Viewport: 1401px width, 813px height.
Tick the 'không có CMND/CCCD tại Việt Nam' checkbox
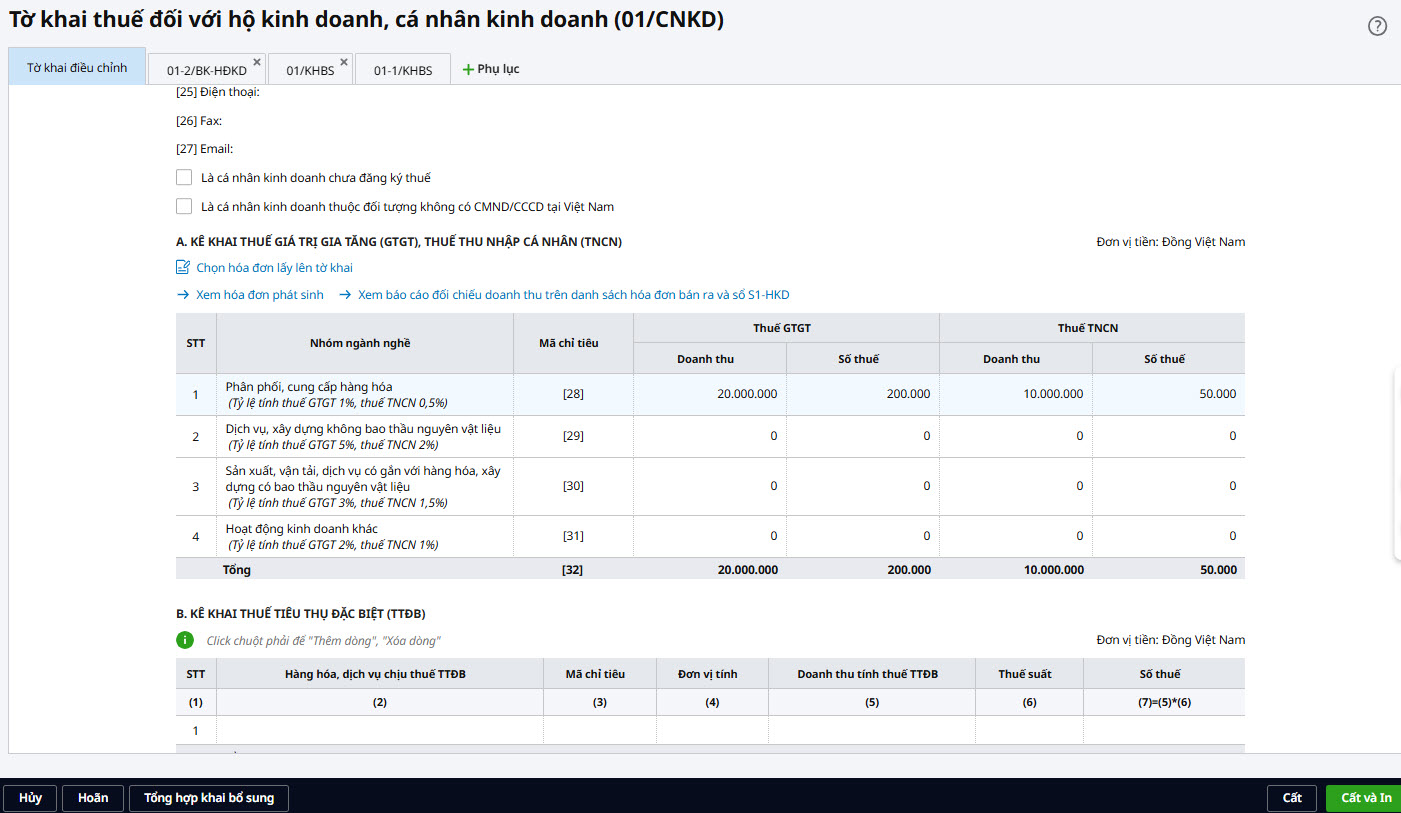click(x=184, y=206)
